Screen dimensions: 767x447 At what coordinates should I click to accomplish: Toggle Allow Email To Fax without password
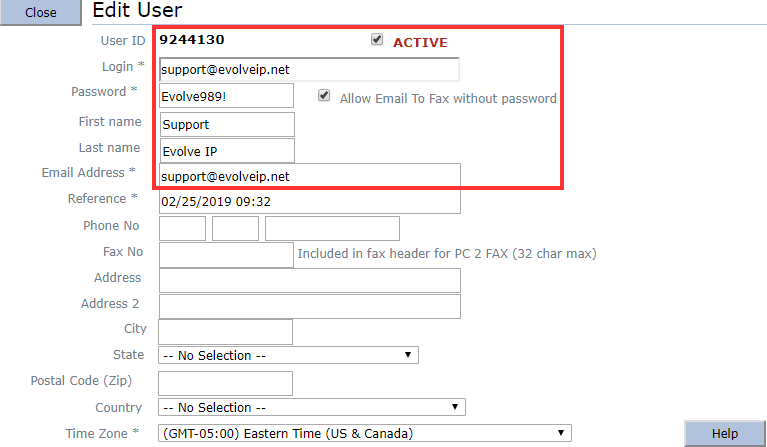pos(324,96)
